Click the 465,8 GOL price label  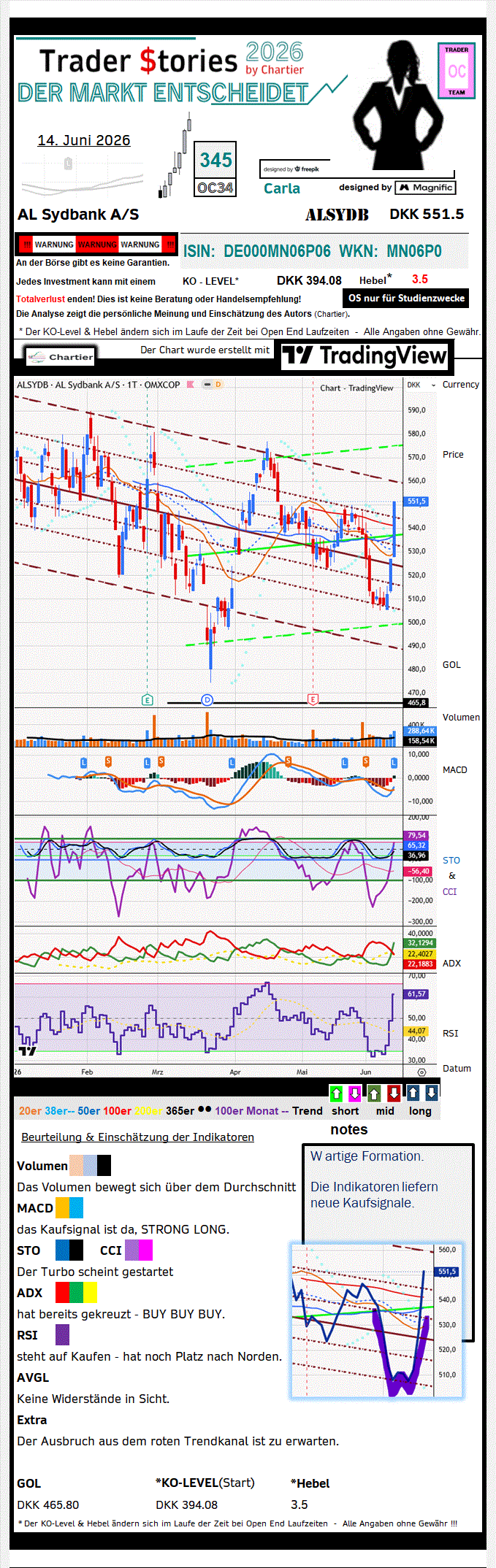(x=416, y=703)
